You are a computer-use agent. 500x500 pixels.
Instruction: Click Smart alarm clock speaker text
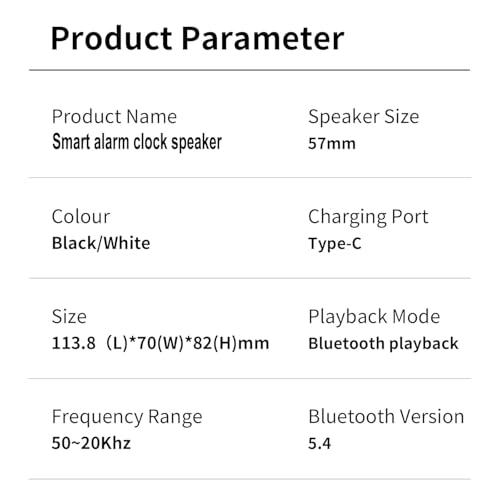[x=137, y=142]
